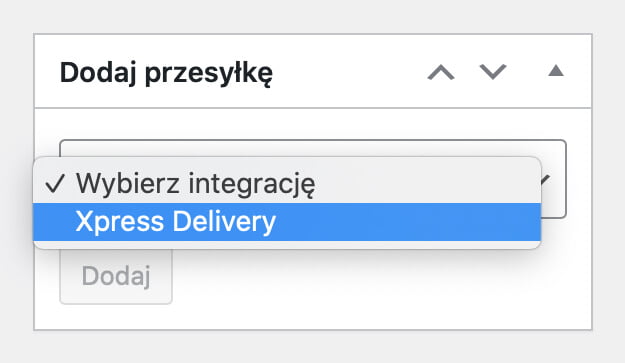Screen dimensions: 625x363
Task: Move Dodaj przesyłkę panel down
Action: (x=493, y=72)
